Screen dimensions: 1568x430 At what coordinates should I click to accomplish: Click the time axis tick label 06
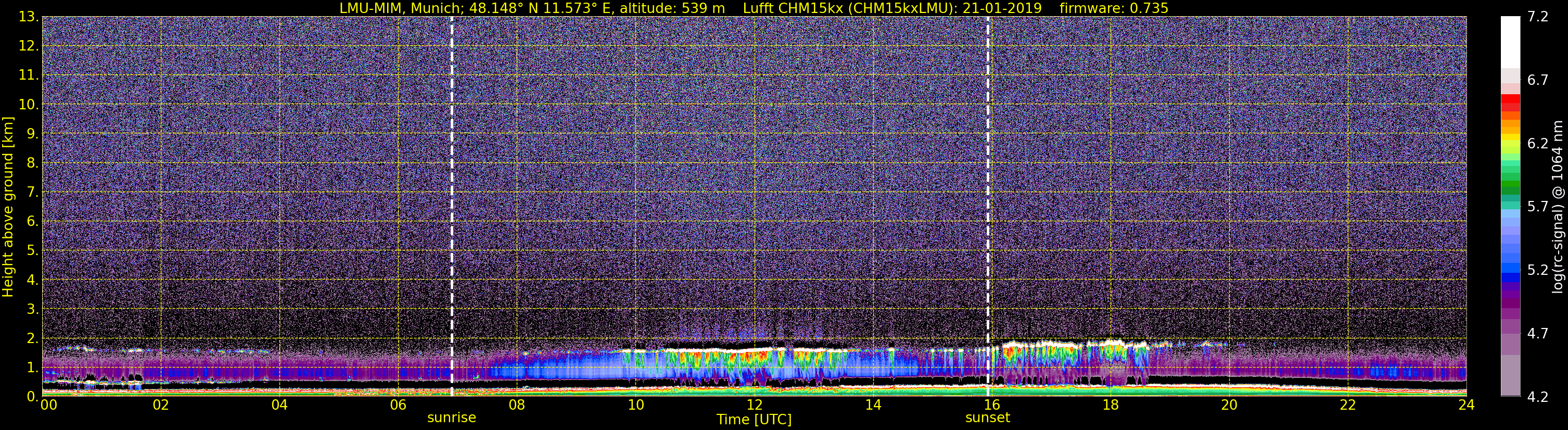398,406
